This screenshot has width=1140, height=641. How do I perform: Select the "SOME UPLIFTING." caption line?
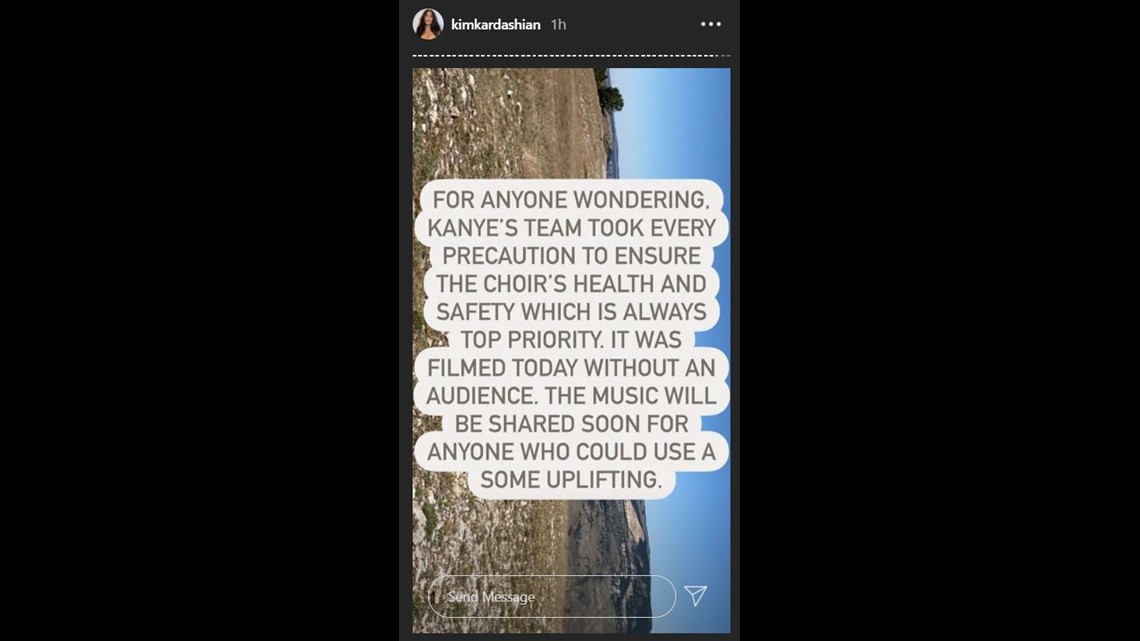click(x=571, y=480)
